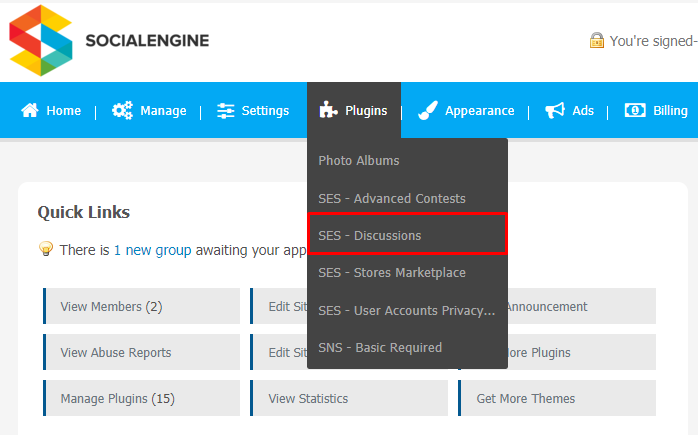Click the Home house icon

30,110
